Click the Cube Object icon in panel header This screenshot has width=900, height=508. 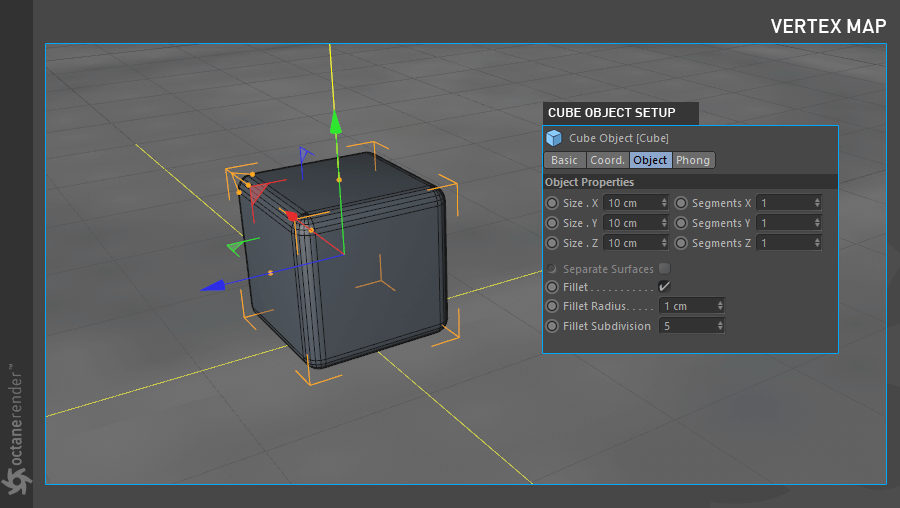tap(554, 138)
